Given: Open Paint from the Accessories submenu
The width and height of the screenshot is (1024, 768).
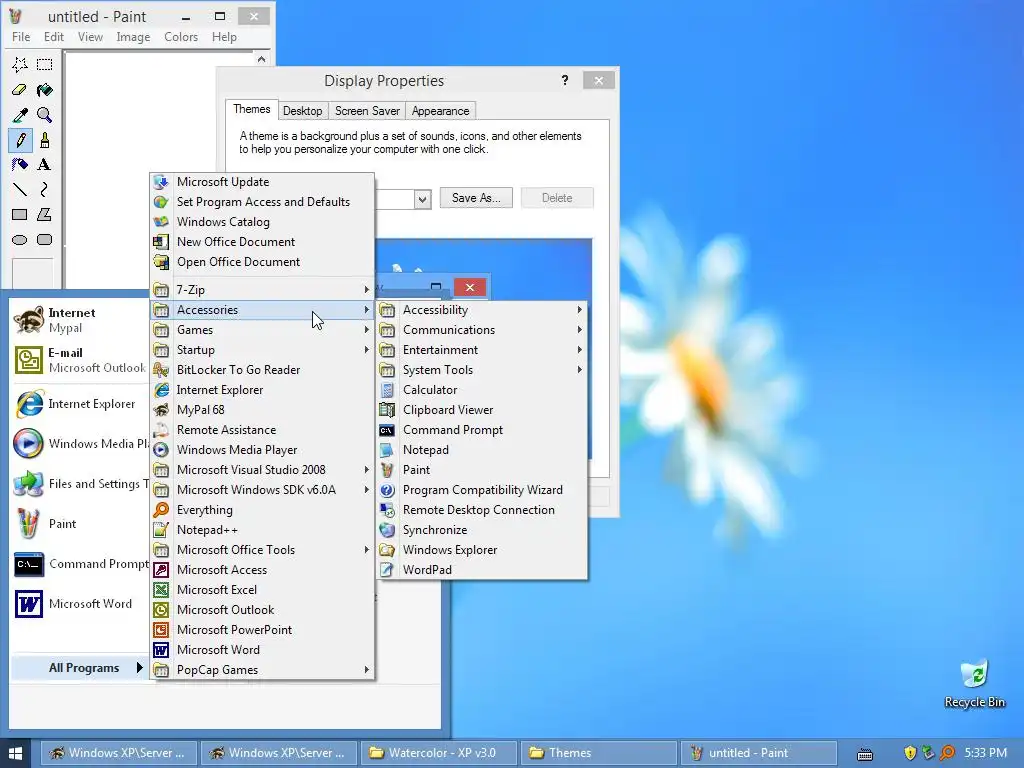Looking at the screenshot, I should pyautogui.click(x=482, y=470).
